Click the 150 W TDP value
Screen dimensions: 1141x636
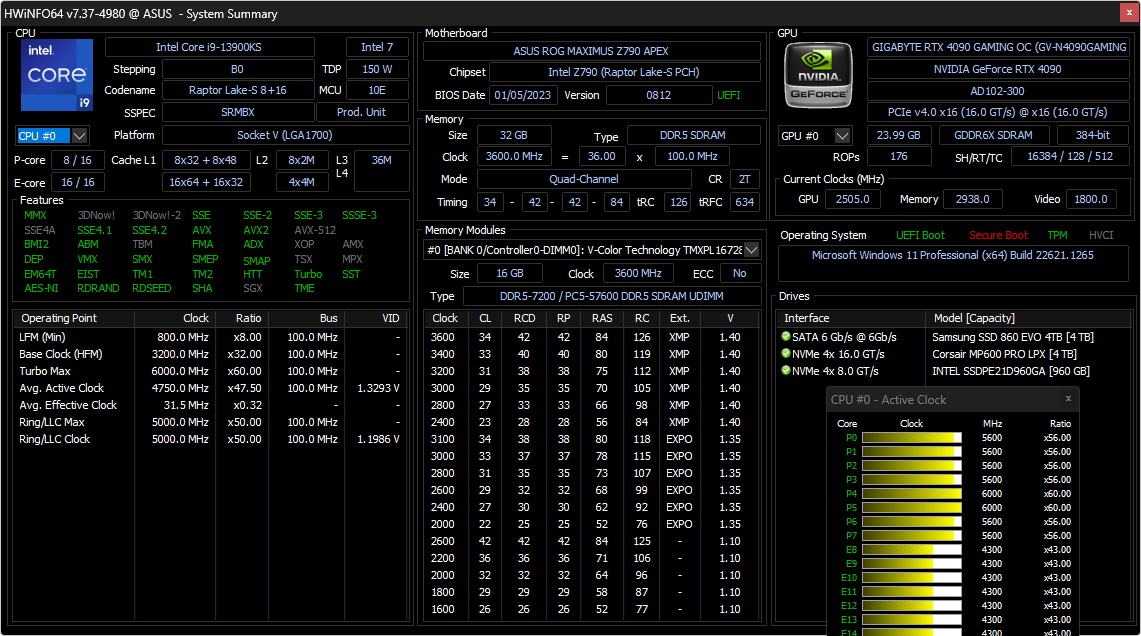[377, 69]
